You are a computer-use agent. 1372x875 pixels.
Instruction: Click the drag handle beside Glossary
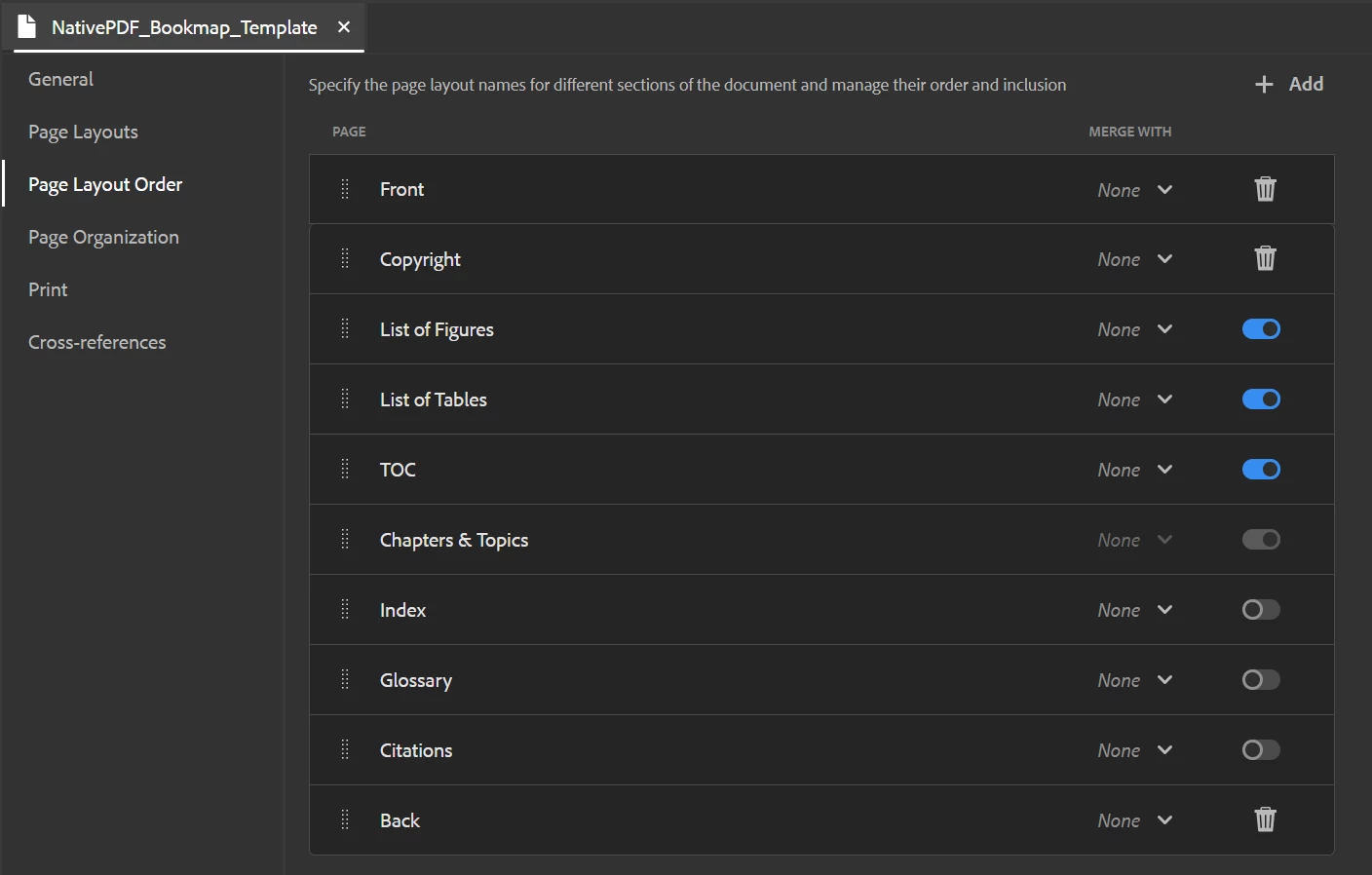point(345,679)
